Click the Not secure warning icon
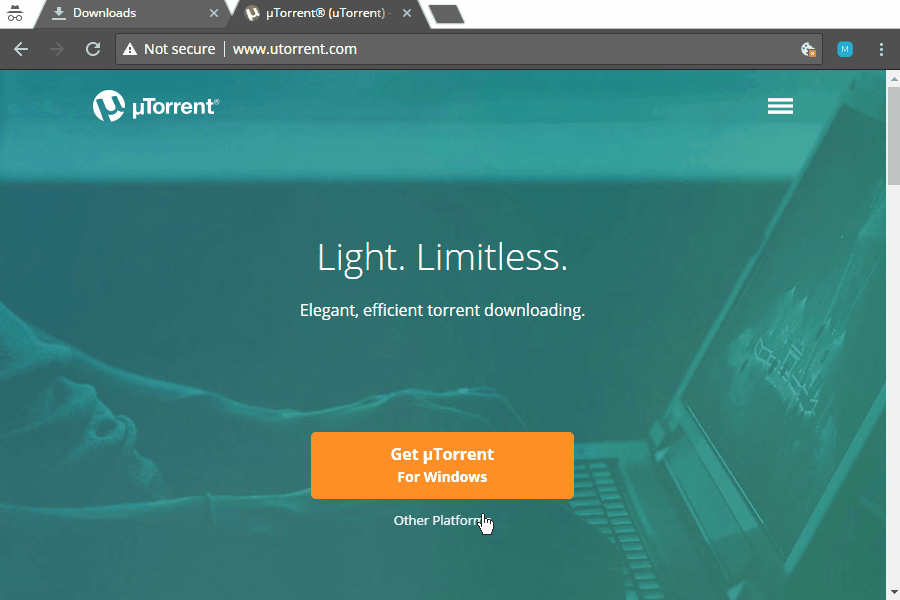This screenshot has width=900, height=600. pyautogui.click(x=130, y=49)
